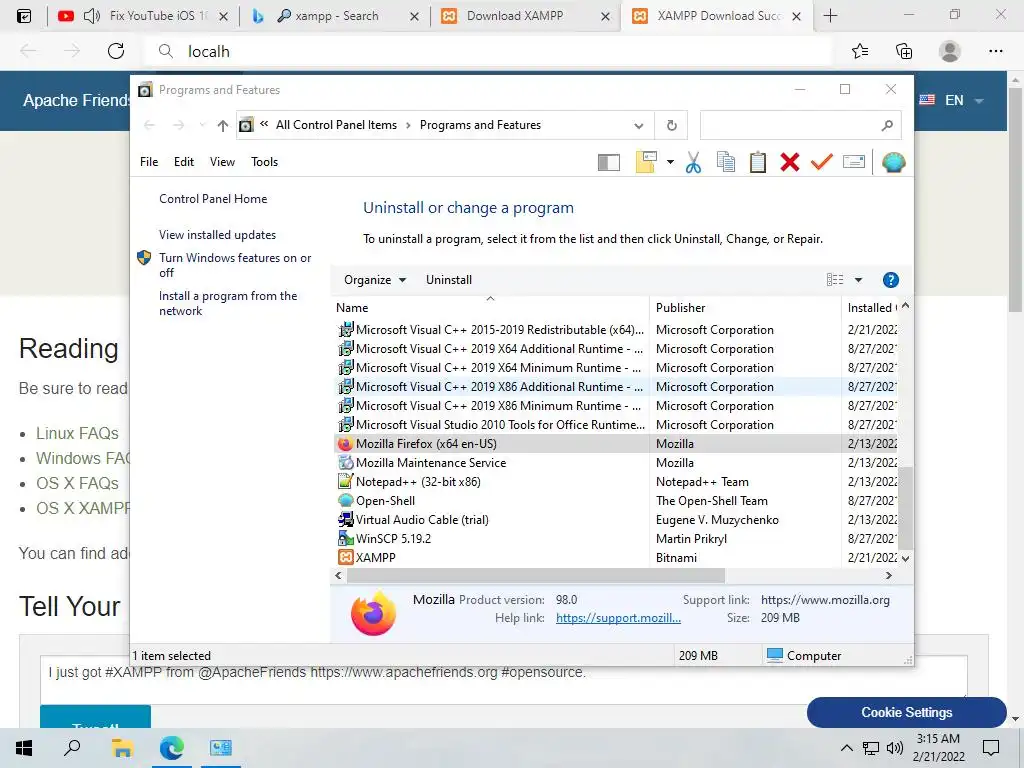Screen dimensions: 1024x768
Task: Go up one level with the up arrow
Action: coord(223,125)
